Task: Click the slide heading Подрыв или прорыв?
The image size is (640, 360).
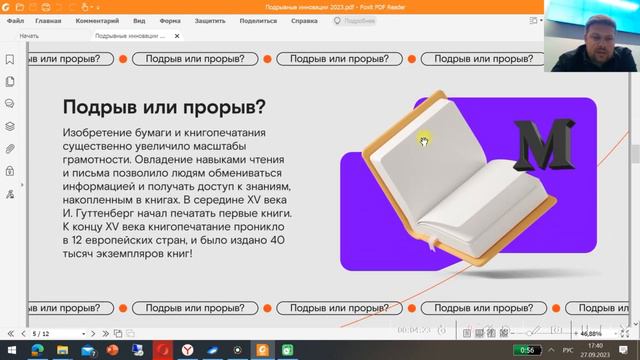Action: (164, 107)
